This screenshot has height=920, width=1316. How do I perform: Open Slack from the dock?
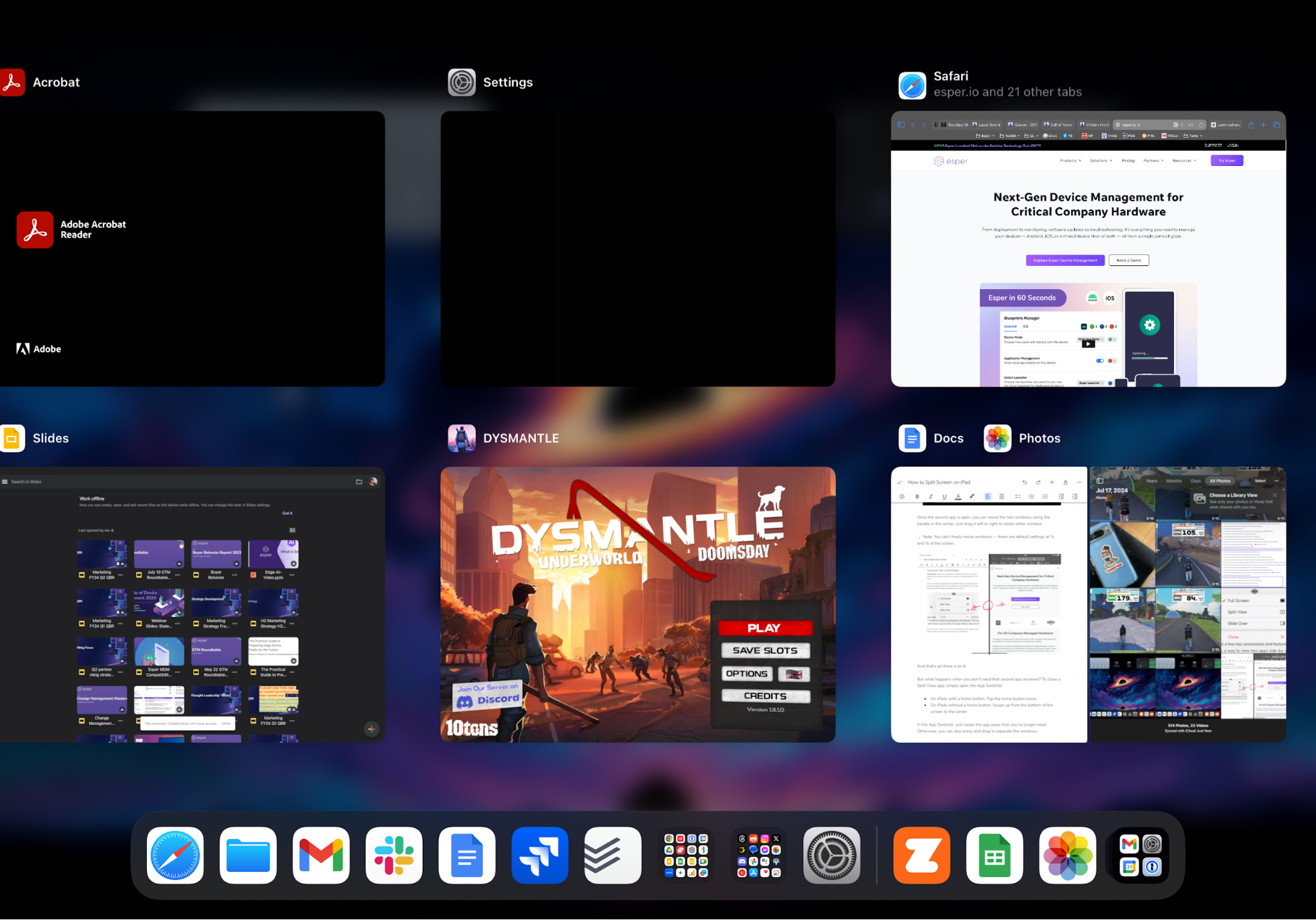pos(394,855)
